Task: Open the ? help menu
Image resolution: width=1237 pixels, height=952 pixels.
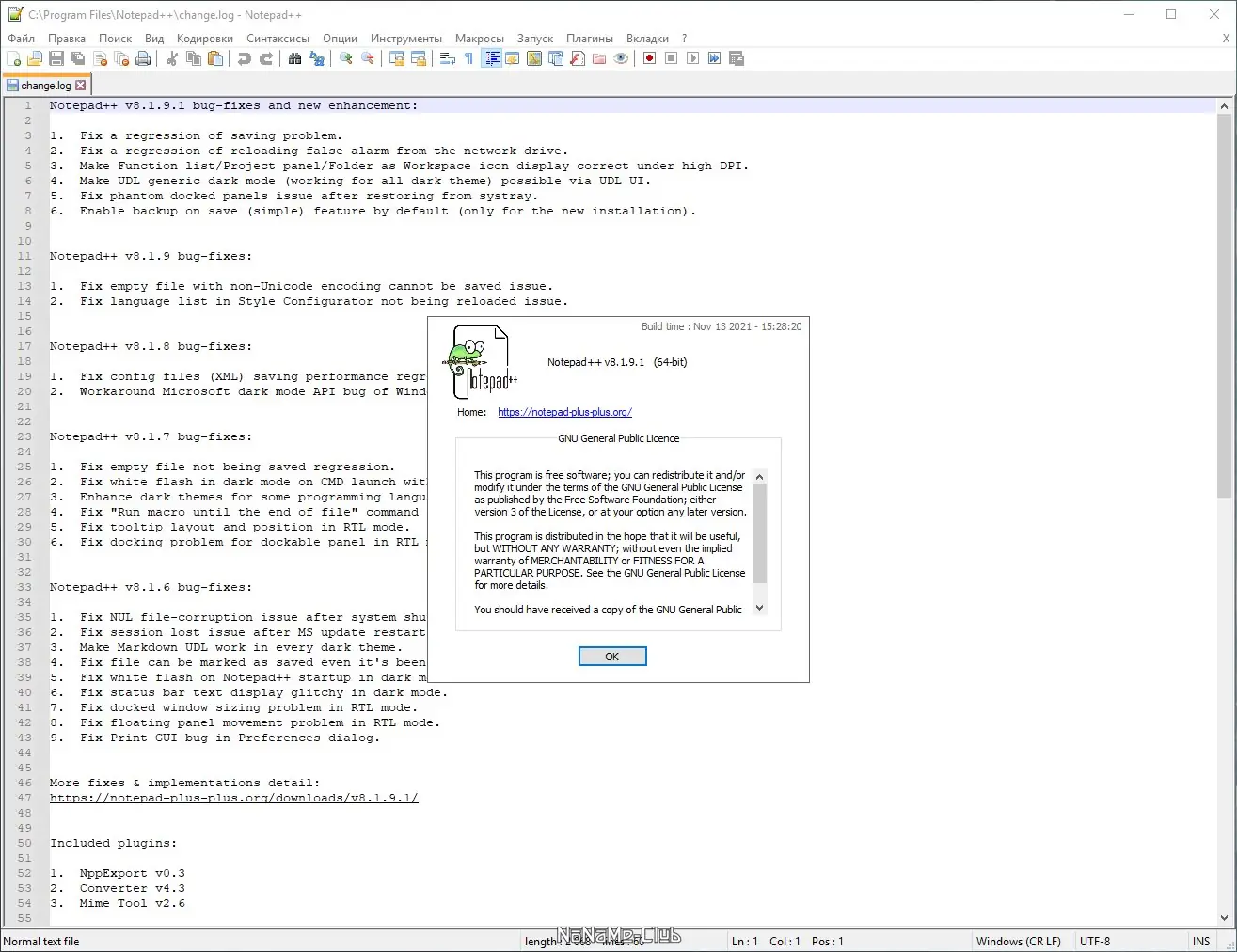Action: pos(685,39)
